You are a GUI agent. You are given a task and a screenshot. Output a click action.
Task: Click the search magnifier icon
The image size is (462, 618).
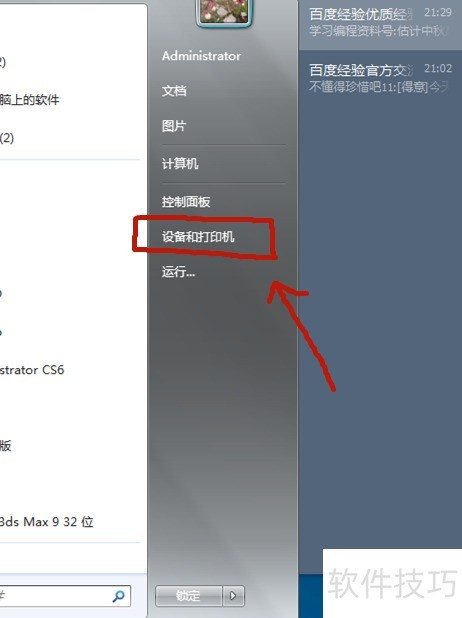pos(118,596)
